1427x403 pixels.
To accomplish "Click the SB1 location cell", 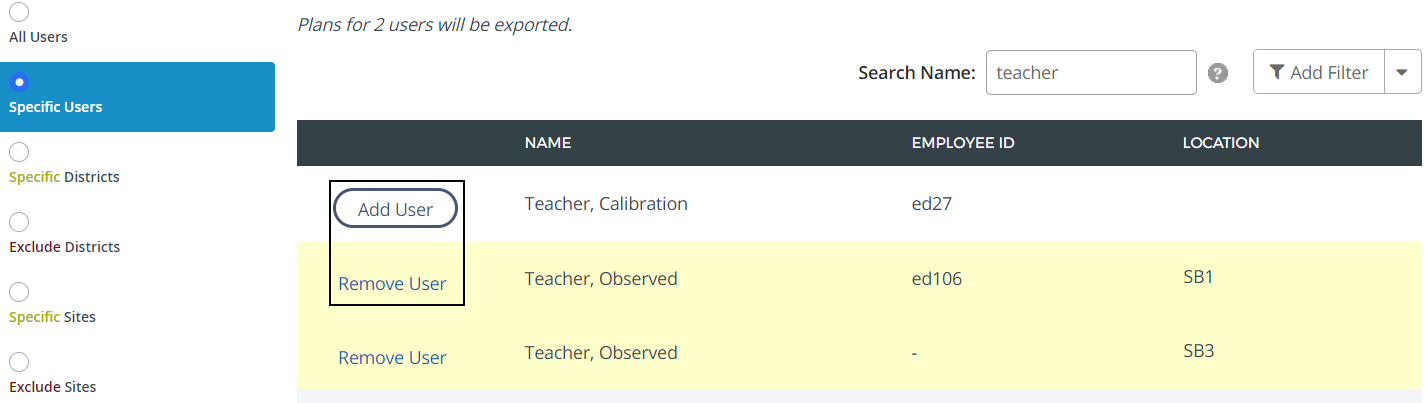I will pyautogui.click(x=1198, y=277).
